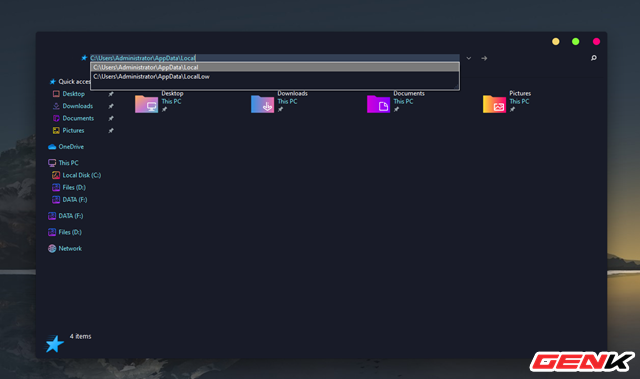Click the search magnifier icon
The height and width of the screenshot is (379, 640).
[593, 58]
